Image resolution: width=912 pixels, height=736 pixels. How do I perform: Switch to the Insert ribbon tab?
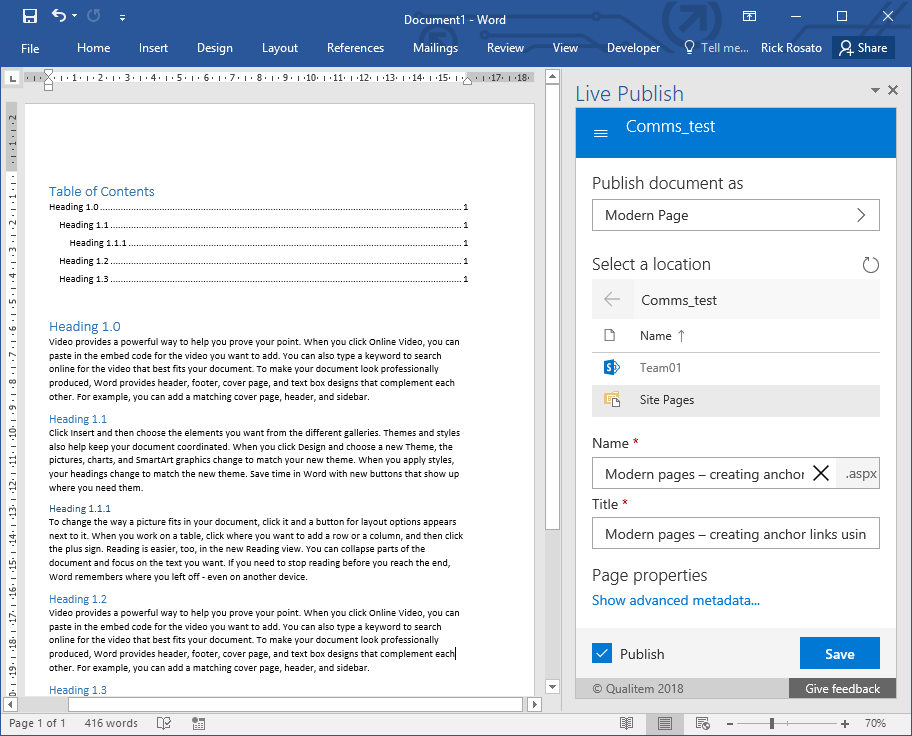pyautogui.click(x=153, y=48)
